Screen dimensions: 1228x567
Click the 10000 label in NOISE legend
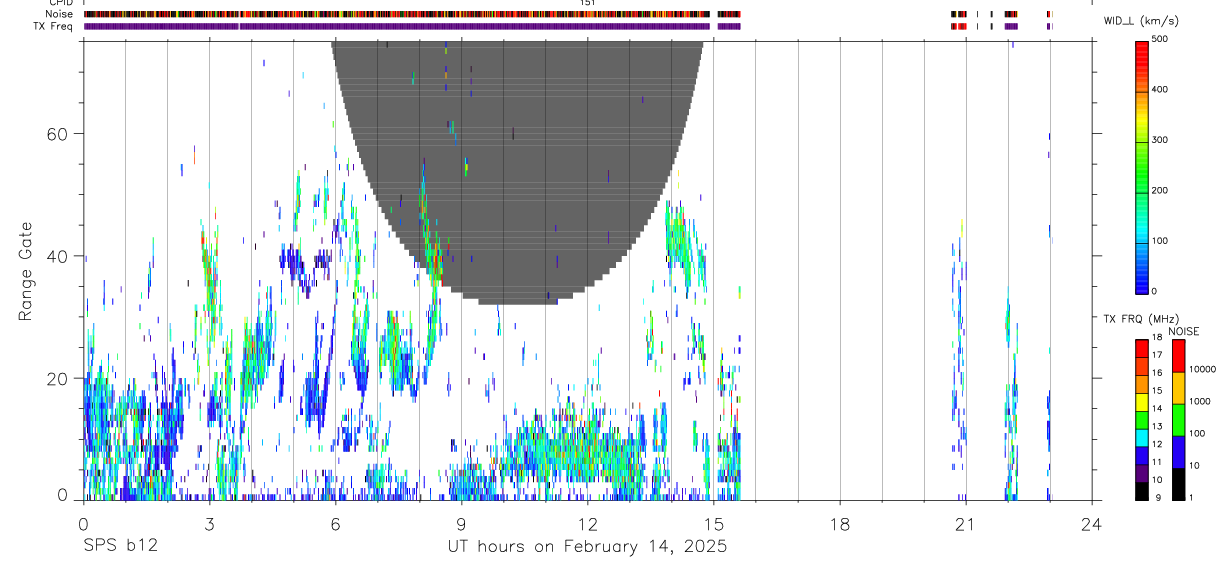pyautogui.click(x=1202, y=369)
